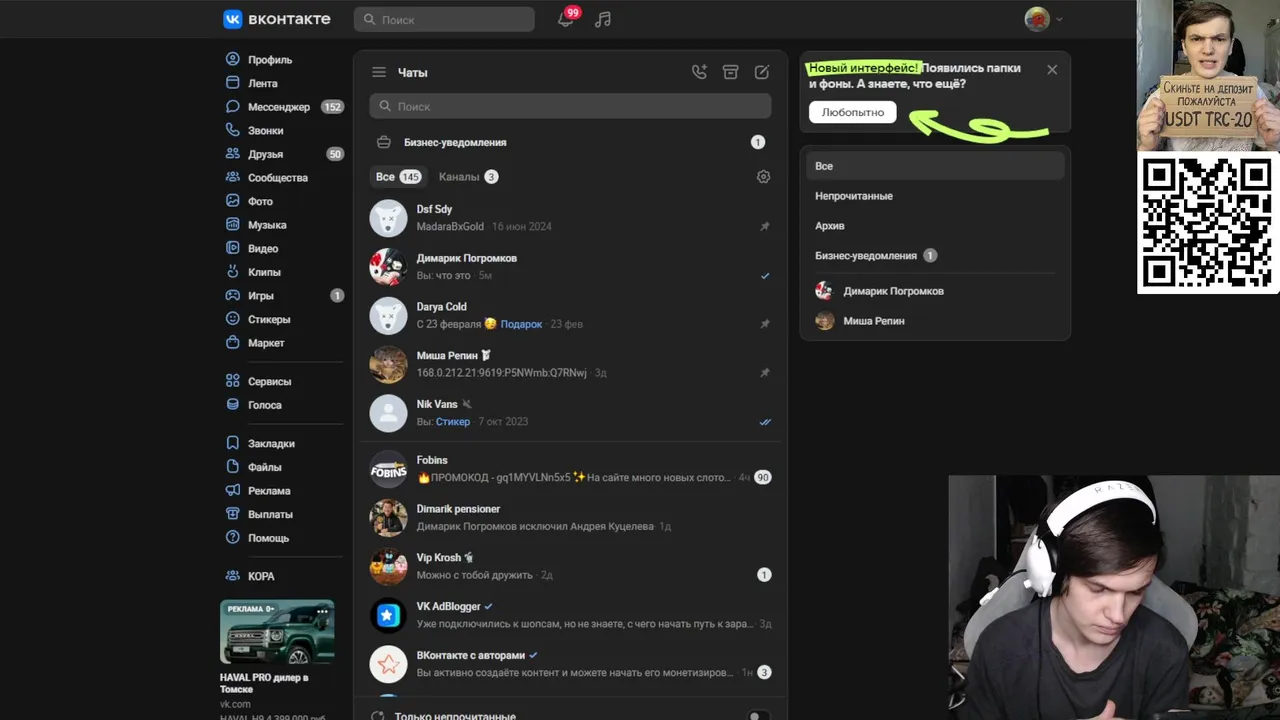Screen dimensions: 1280x720
Task: Select Архив folder in right panel
Action: tap(935, 226)
